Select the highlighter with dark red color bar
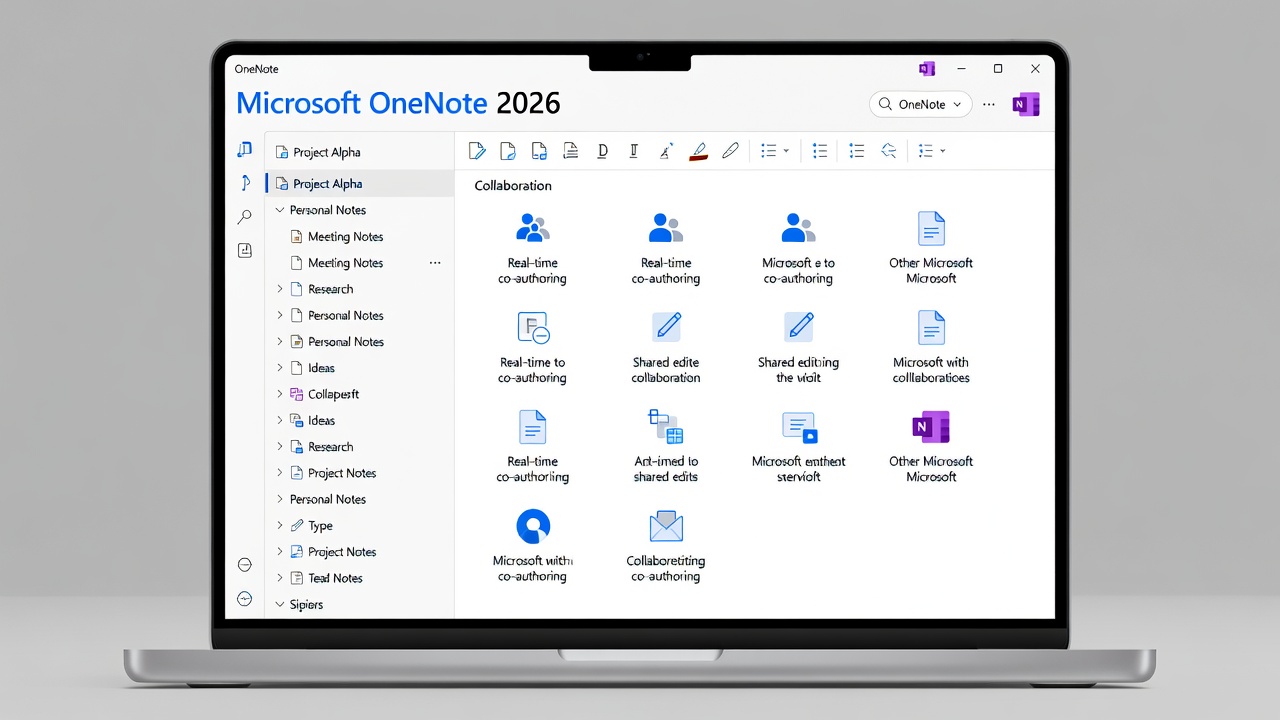Image resolution: width=1280 pixels, height=720 pixels. click(698, 151)
